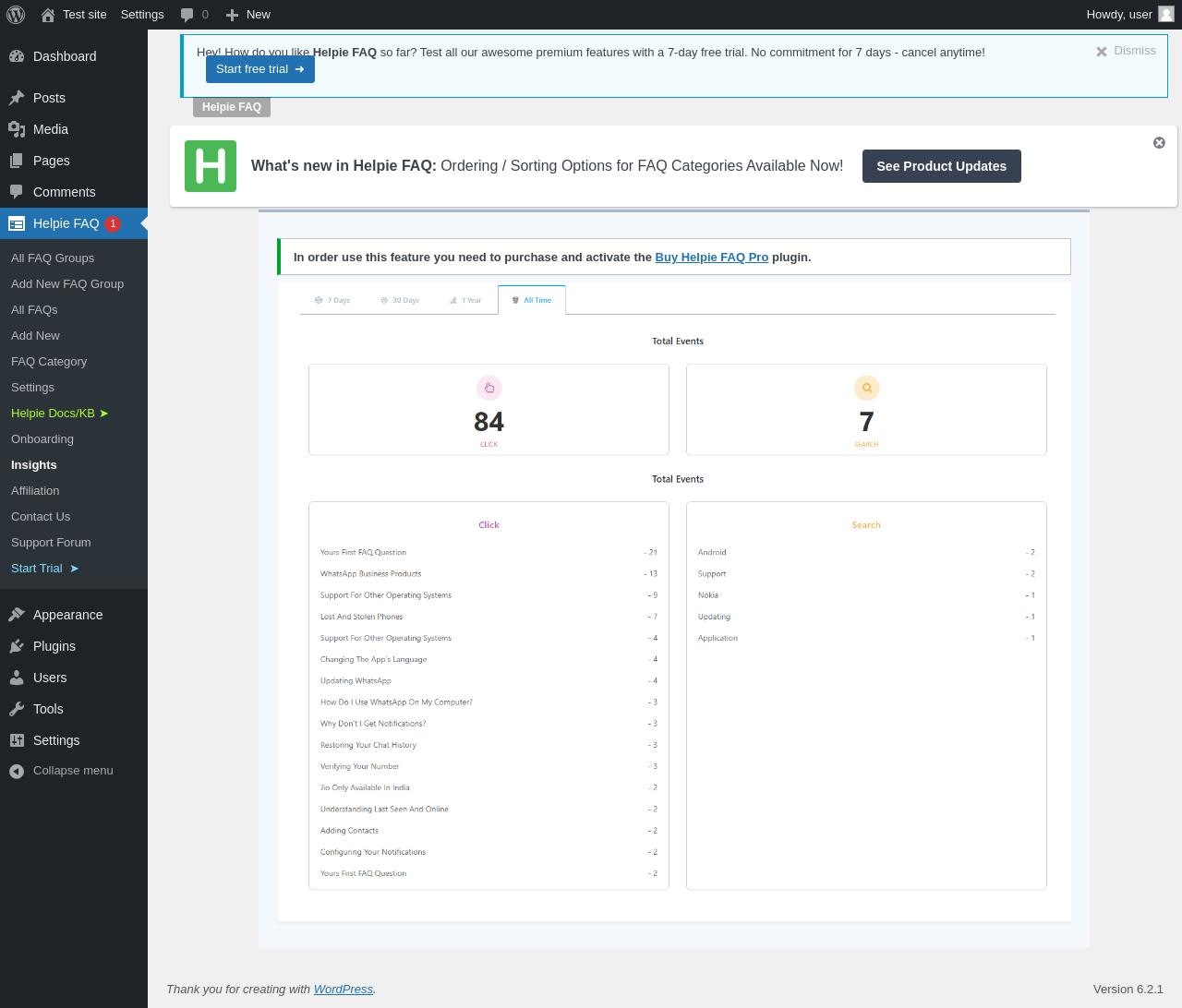The height and width of the screenshot is (1008, 1182).
Task: Click See Product Updates button
Action: click(942, 166)
